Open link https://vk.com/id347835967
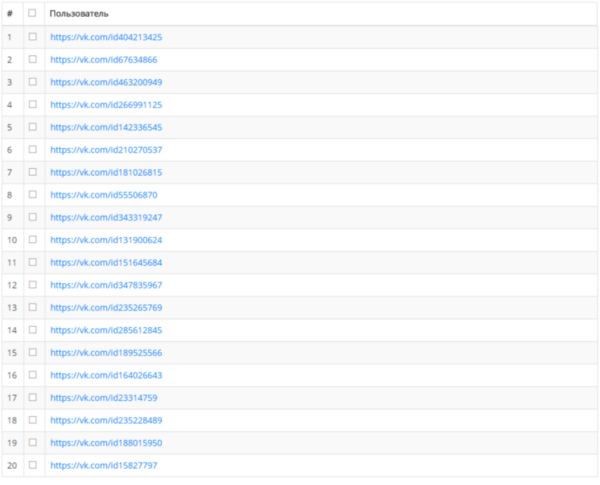 [x=106, y=285]
